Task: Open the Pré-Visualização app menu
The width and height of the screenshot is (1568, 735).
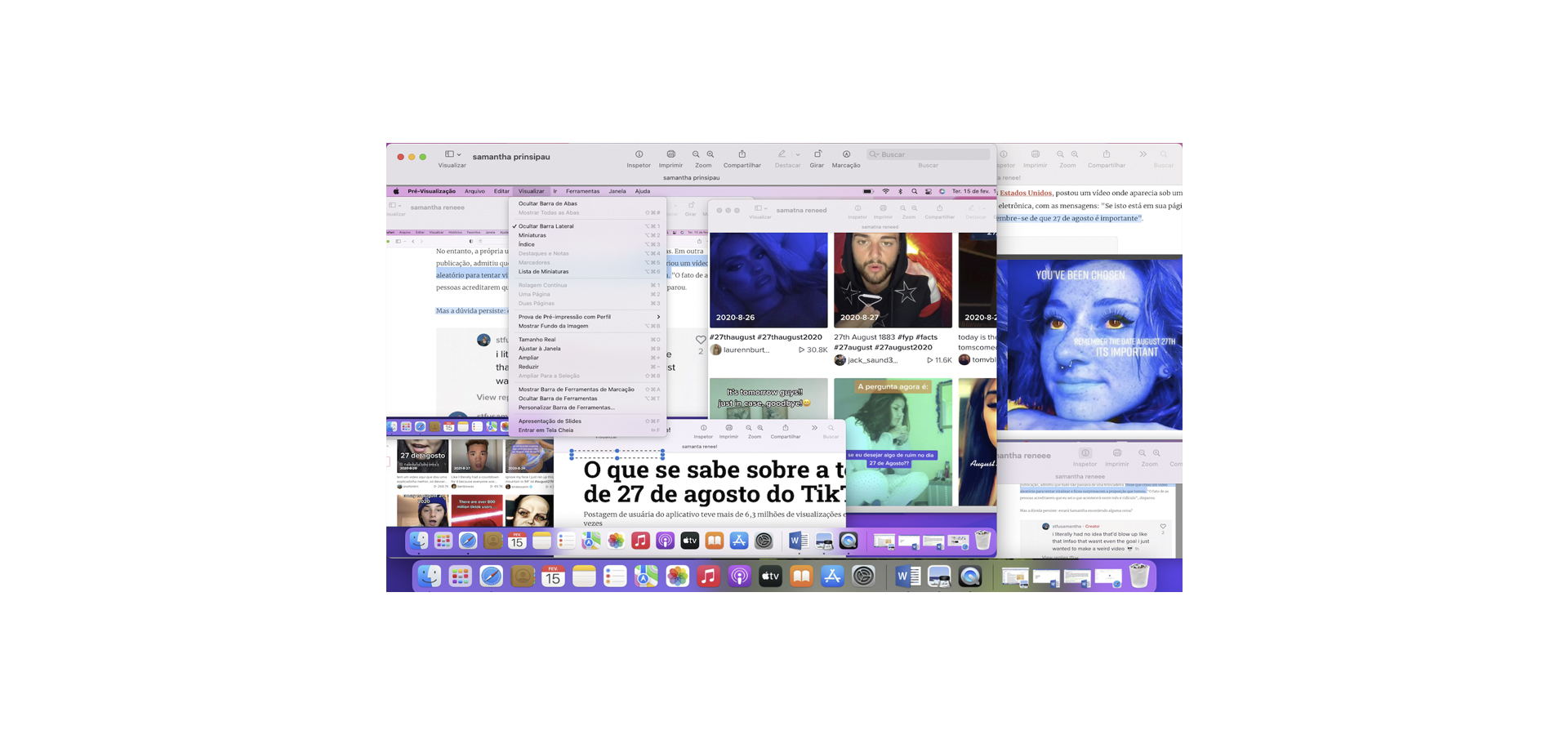Action: (432, 191)
